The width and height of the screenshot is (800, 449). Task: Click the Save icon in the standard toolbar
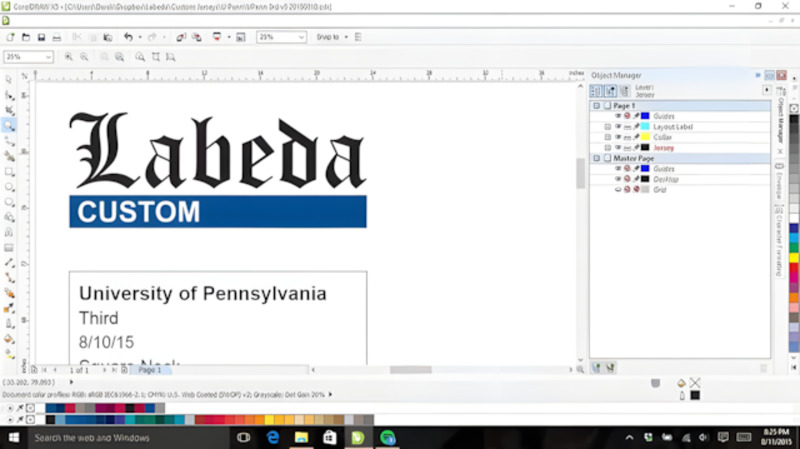40,37
